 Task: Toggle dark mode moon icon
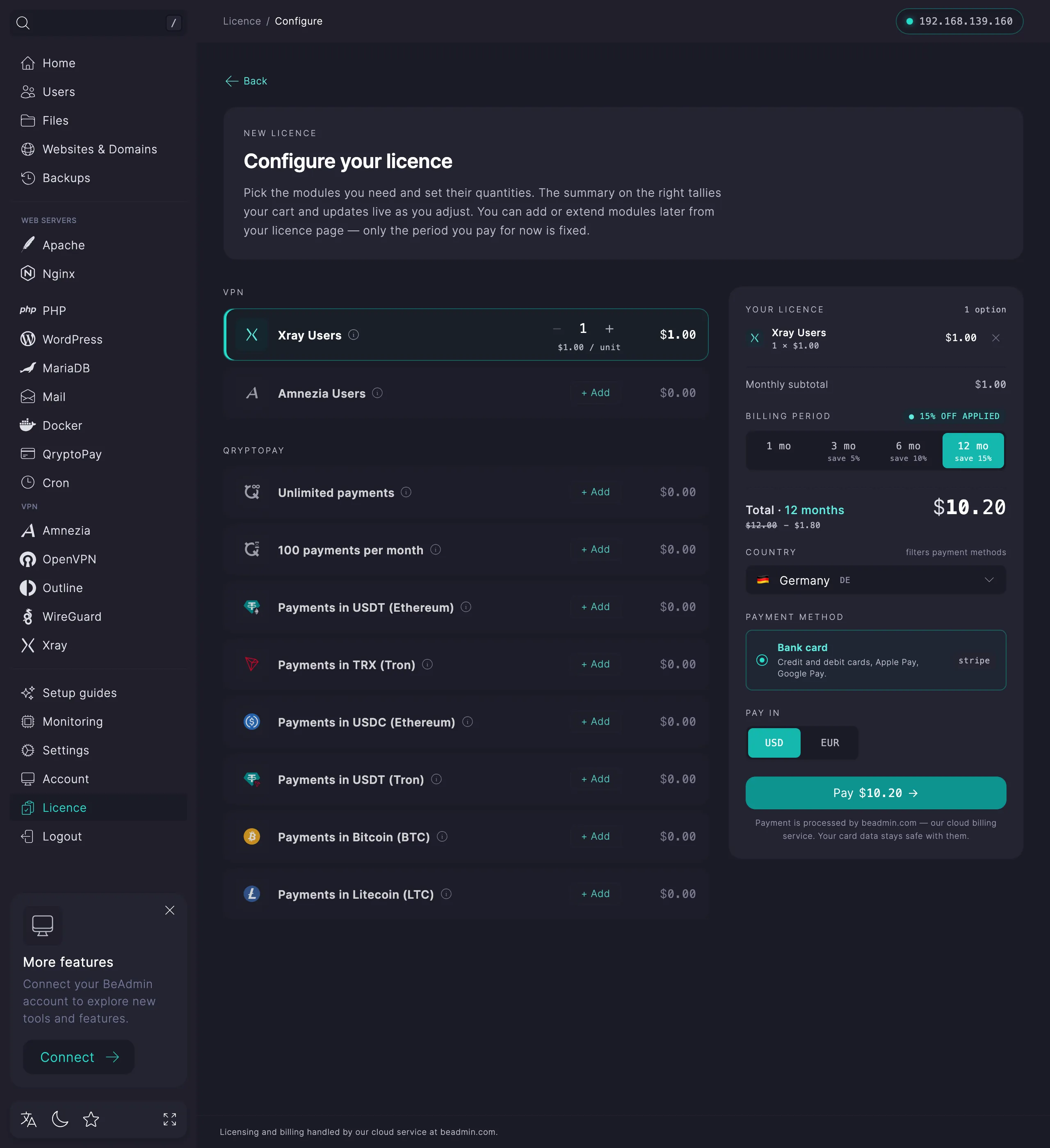[x=60, y=1120]
